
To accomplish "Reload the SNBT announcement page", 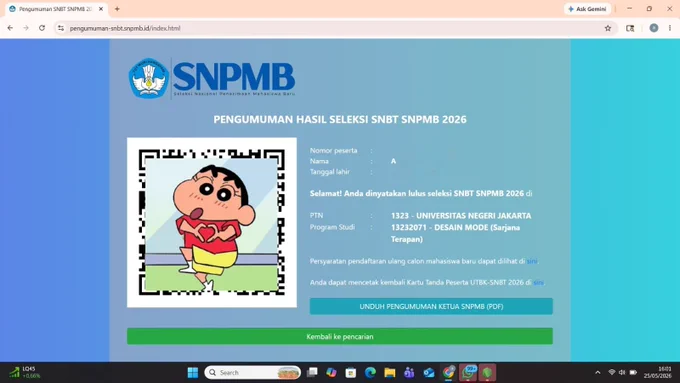I will coord(42,28).
